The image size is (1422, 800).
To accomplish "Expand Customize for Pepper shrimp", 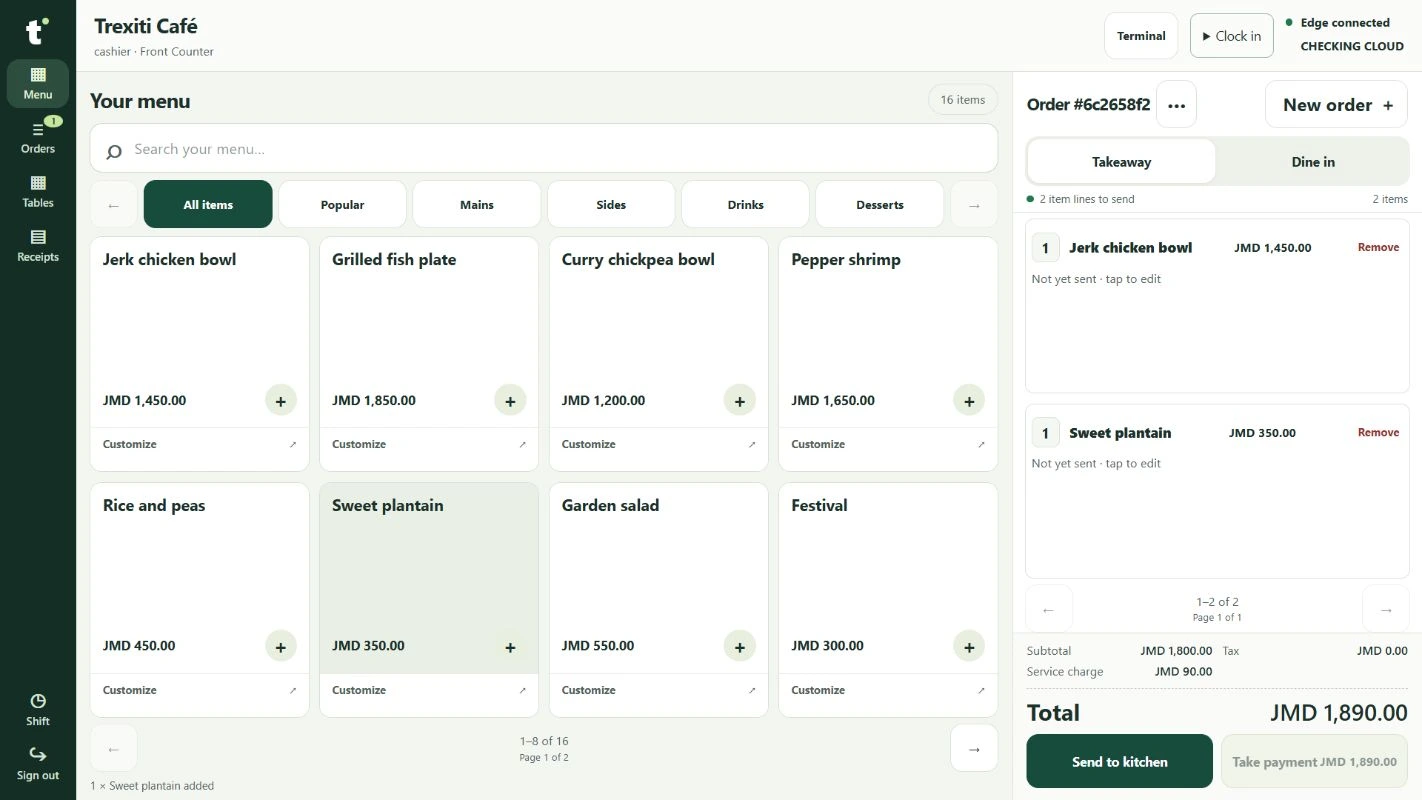I will pyautogui.click(x=888, y=444).
